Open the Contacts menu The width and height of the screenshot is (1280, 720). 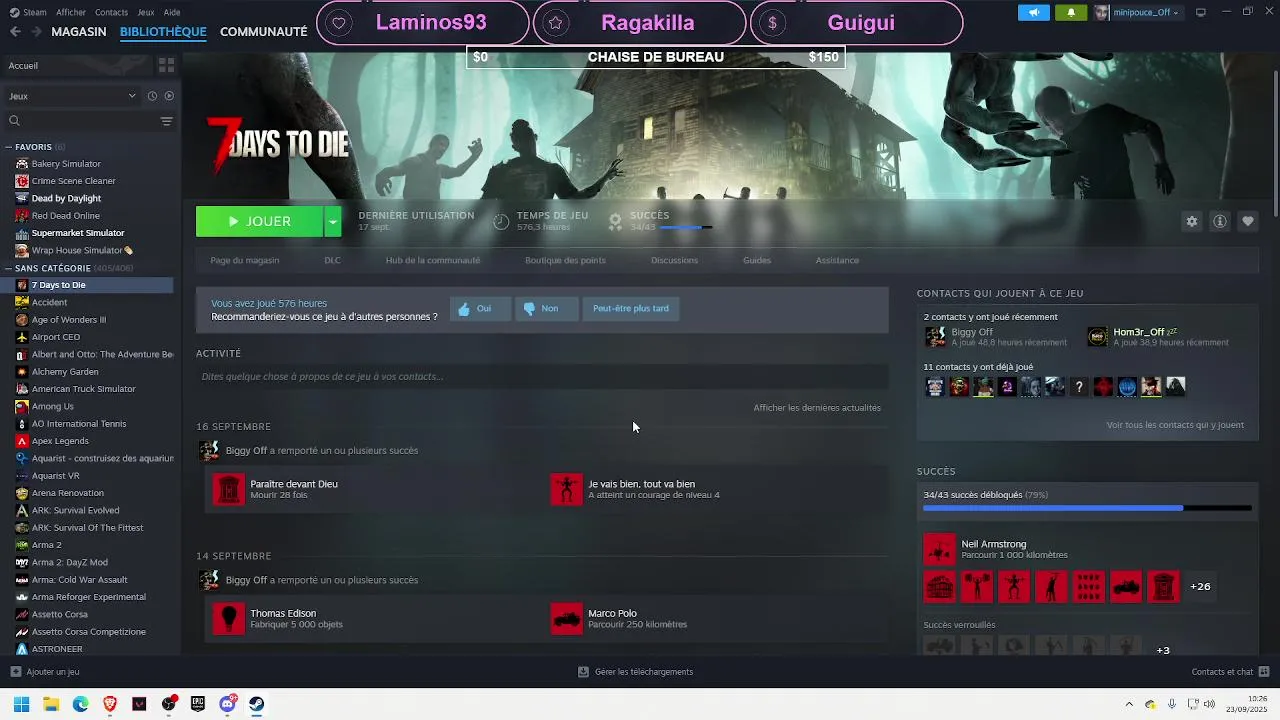(111, 12)
